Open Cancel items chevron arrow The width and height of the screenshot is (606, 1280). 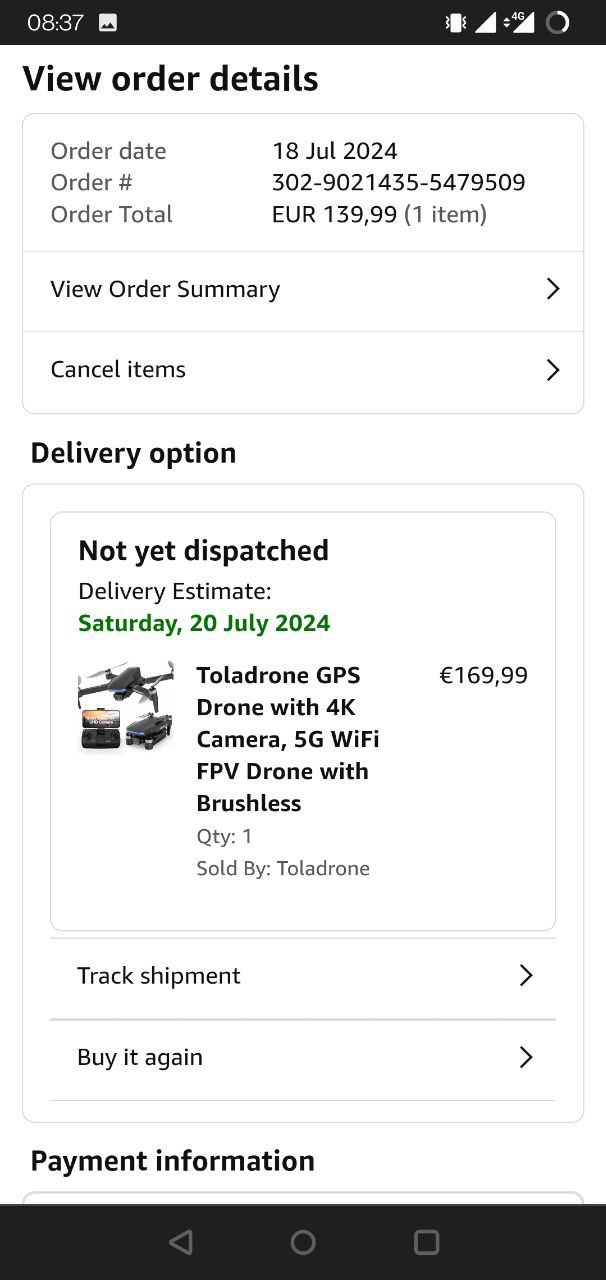tap(552, 370)
